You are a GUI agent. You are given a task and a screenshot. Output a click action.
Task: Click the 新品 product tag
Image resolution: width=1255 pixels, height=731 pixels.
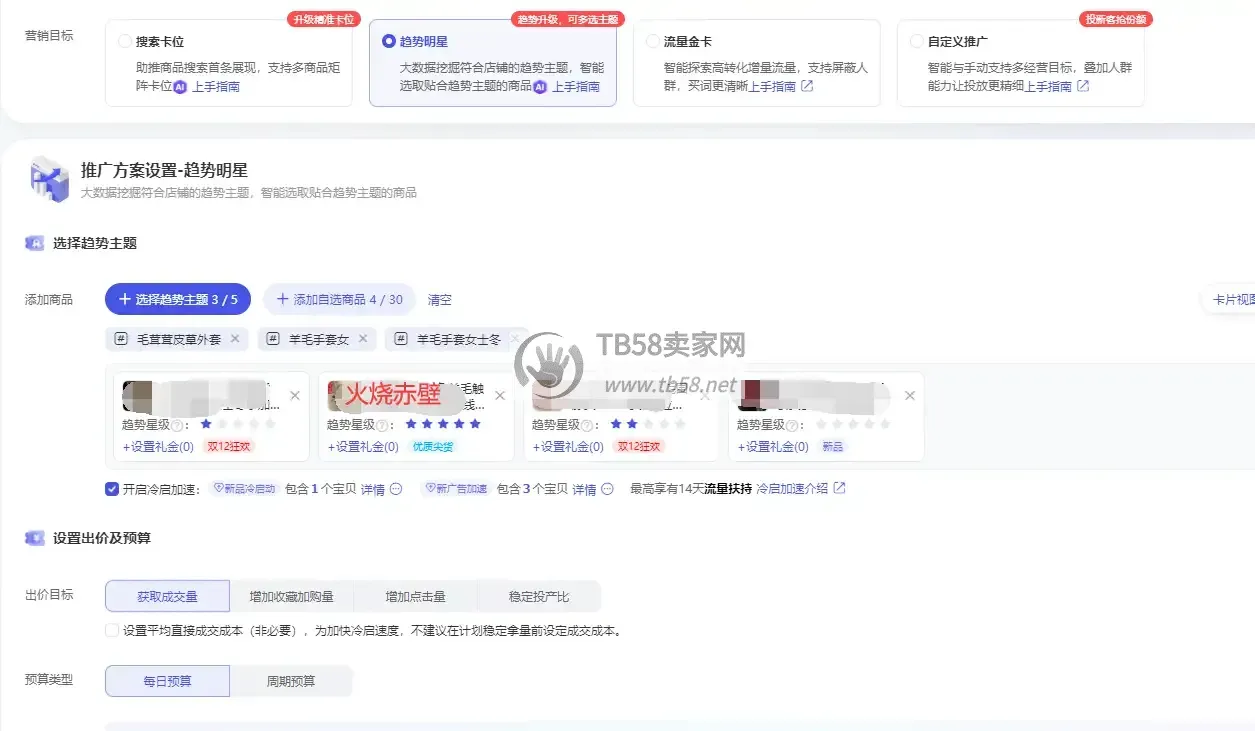832,447
